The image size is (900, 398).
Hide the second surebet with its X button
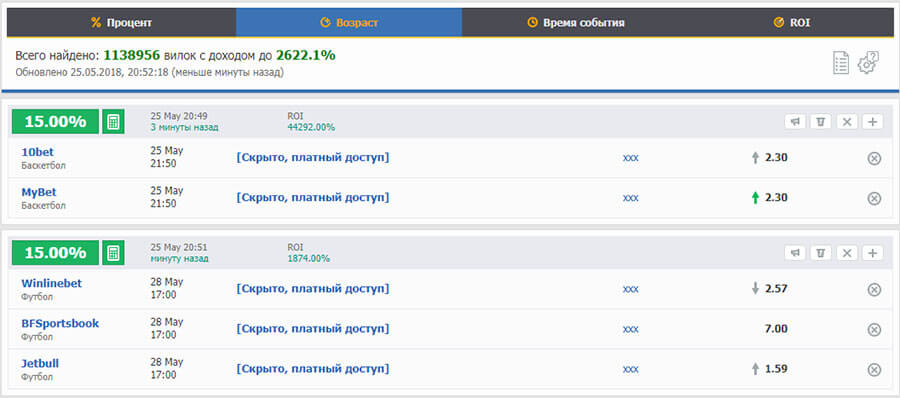(x=847, y=253)
